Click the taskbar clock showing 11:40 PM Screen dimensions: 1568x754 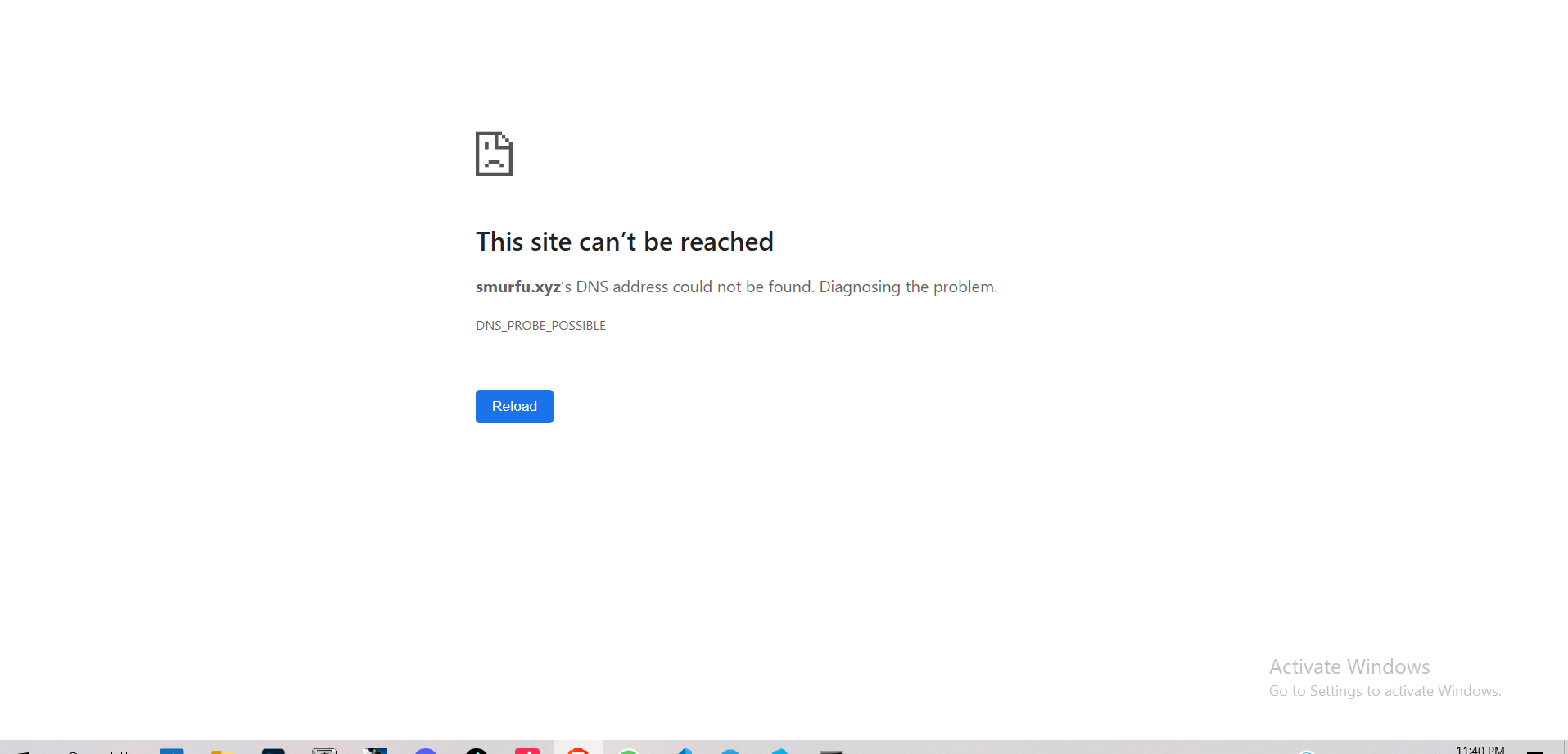(x=1480, y=749)
